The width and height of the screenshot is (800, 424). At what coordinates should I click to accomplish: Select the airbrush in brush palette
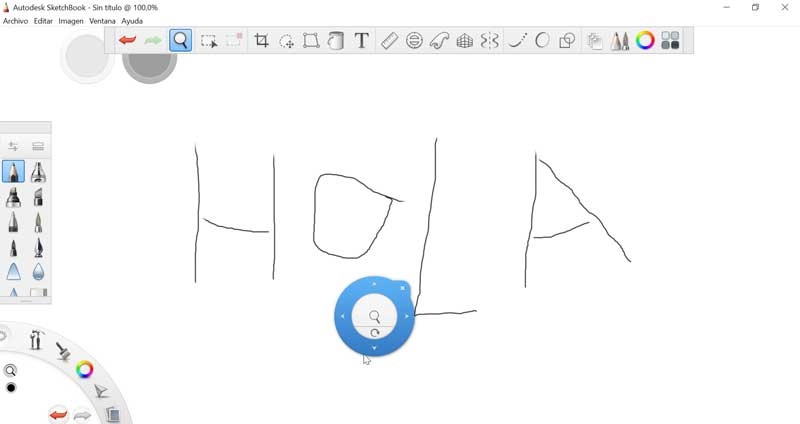38,171
